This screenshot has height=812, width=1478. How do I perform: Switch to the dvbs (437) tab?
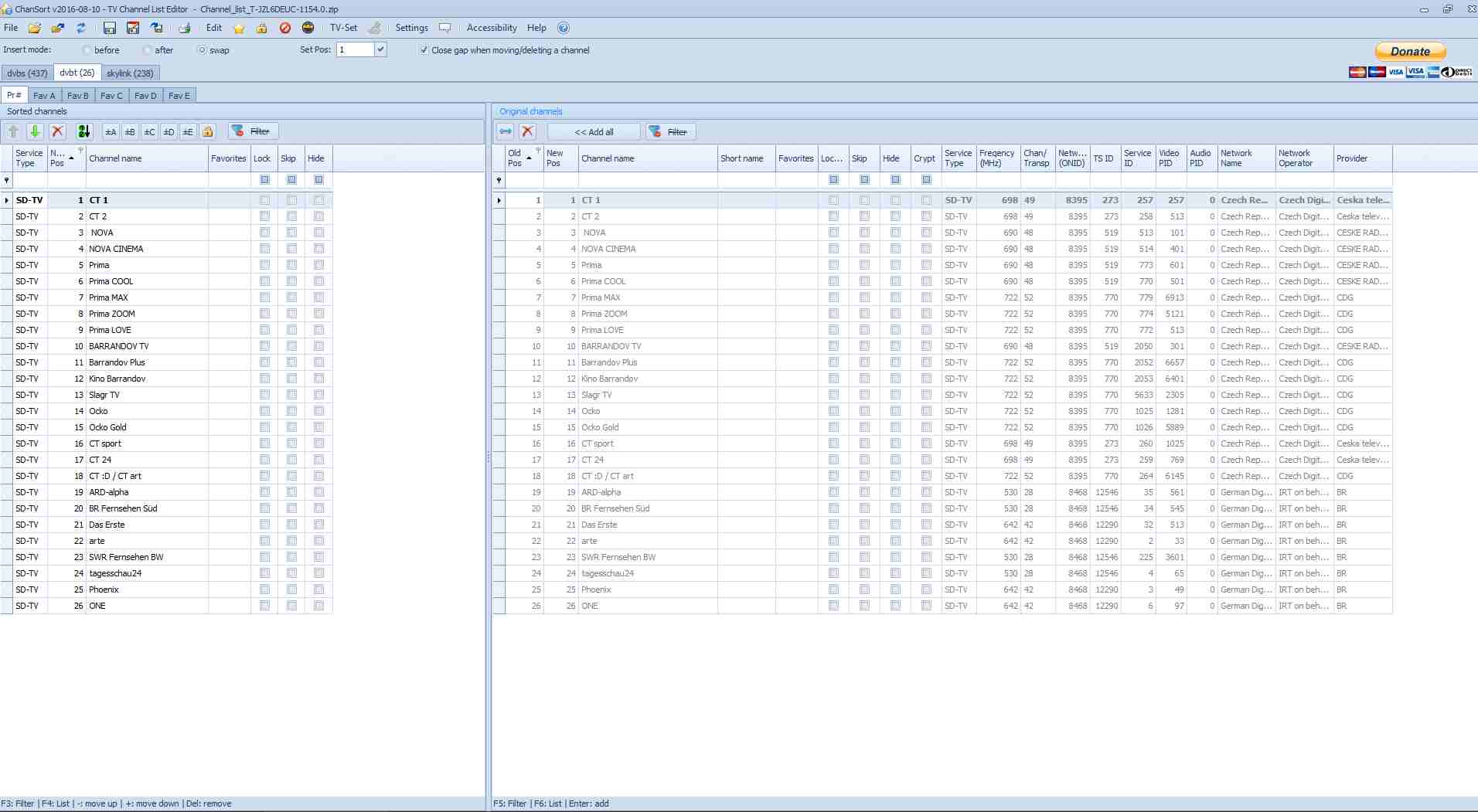point(27,73)
